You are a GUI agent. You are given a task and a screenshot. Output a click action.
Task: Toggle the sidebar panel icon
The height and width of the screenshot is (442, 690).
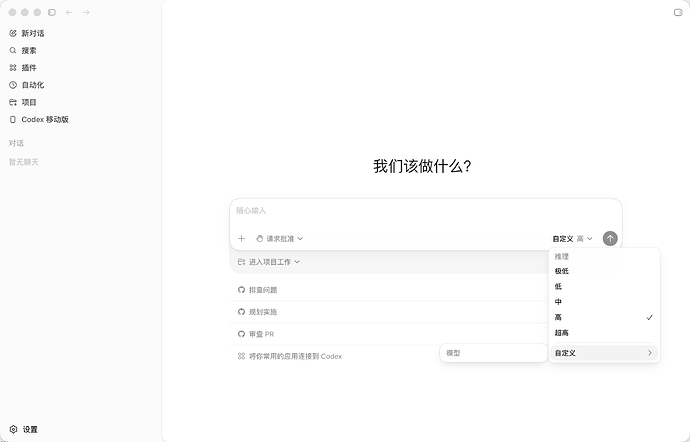click(52, 12)
